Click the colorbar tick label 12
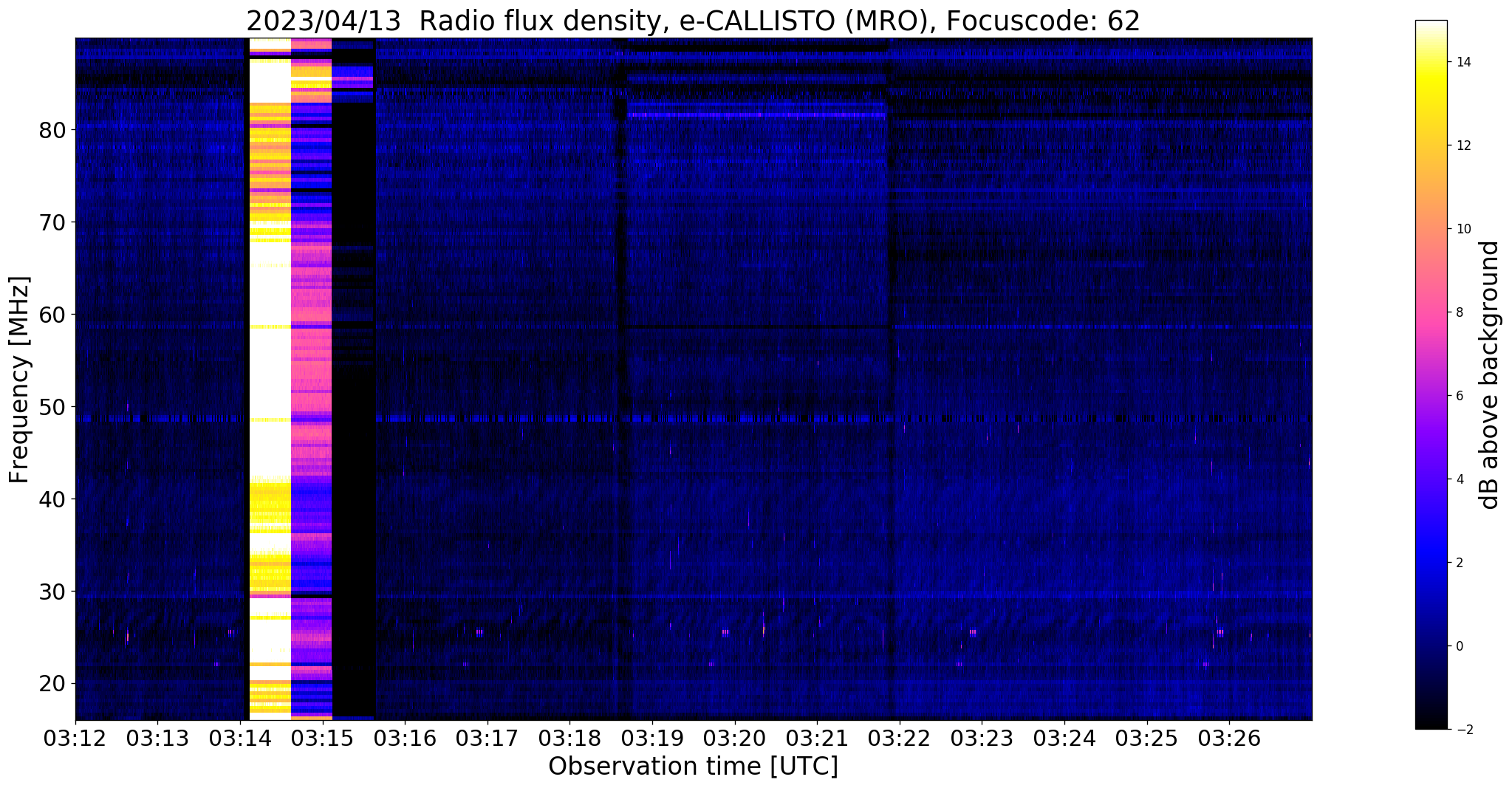1512x788 pixels. 1463,145
